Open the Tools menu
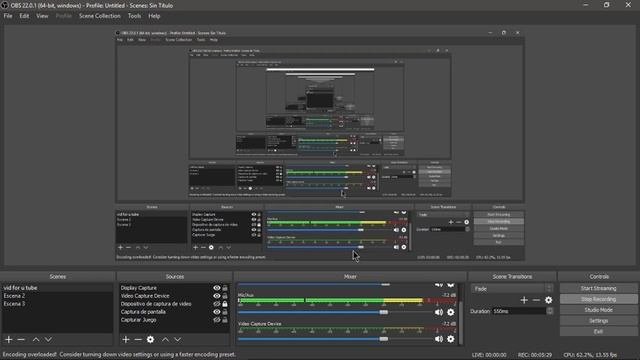Image resolution: width=640 pixels, height=360 pixels. [134, 16]
